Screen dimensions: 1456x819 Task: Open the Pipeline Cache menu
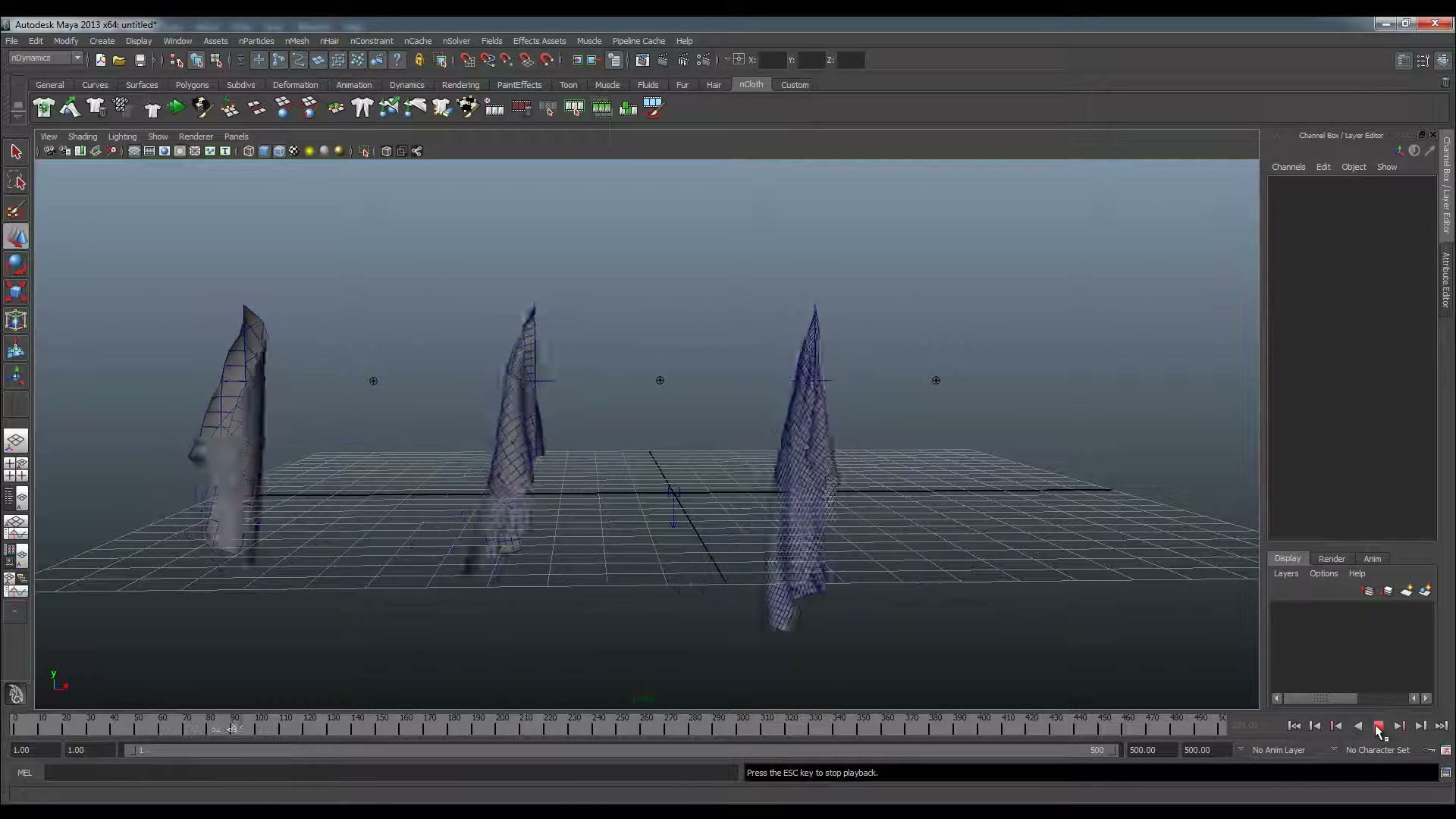[639, 41]
